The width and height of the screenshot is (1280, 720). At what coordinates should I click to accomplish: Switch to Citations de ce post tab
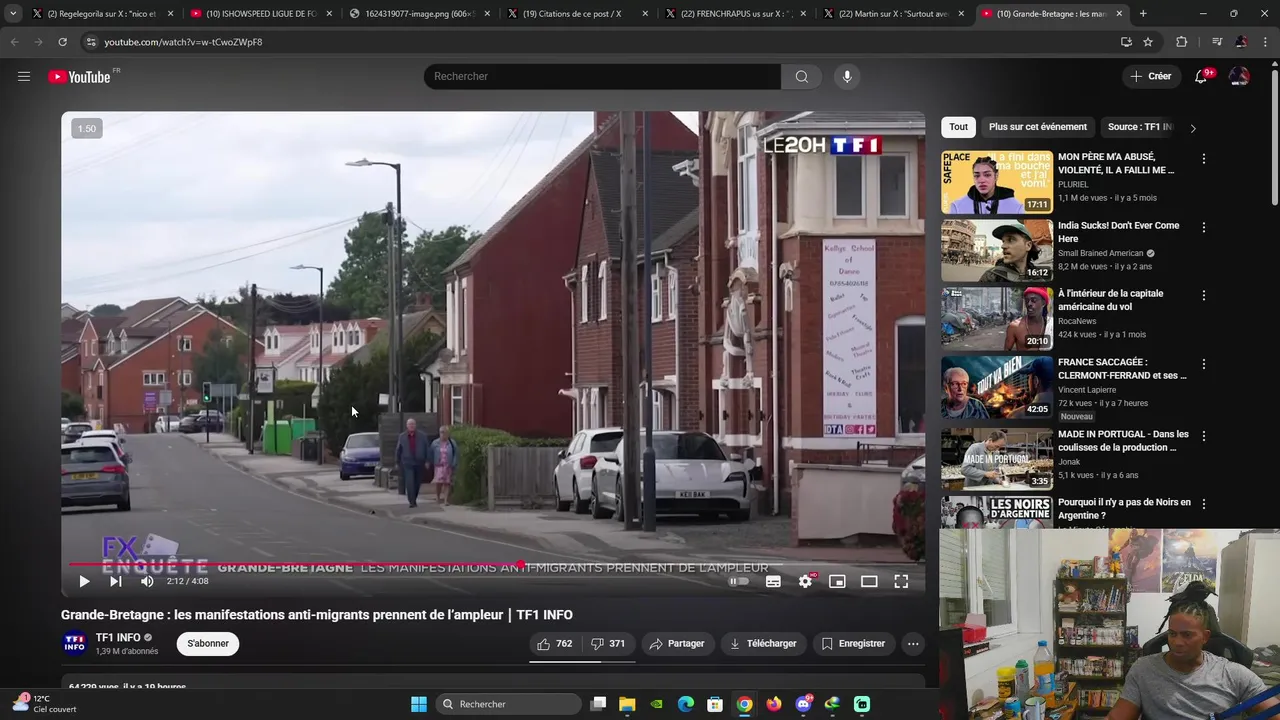pos(577,14)
